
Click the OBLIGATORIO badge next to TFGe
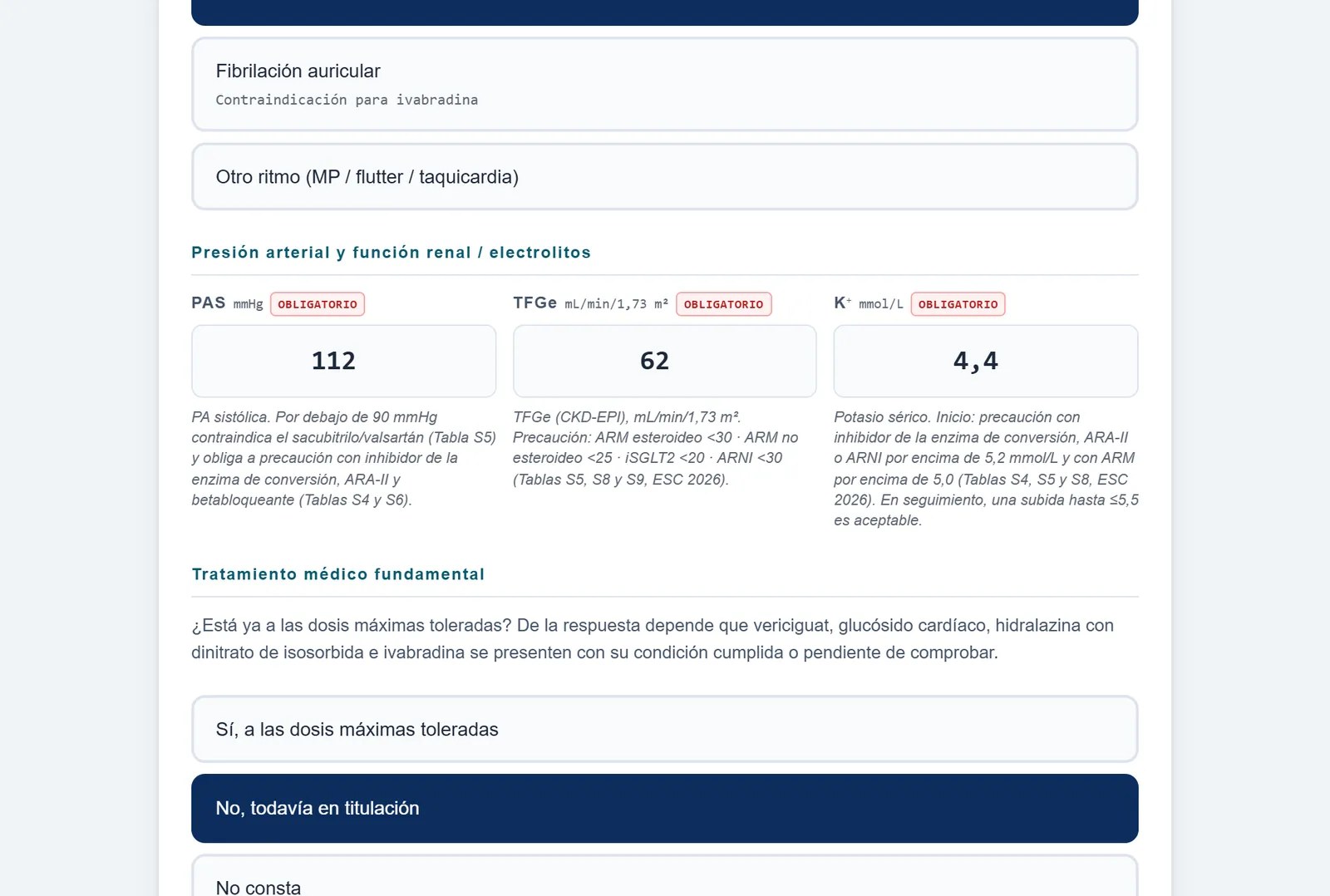click(x=723, y=304)
